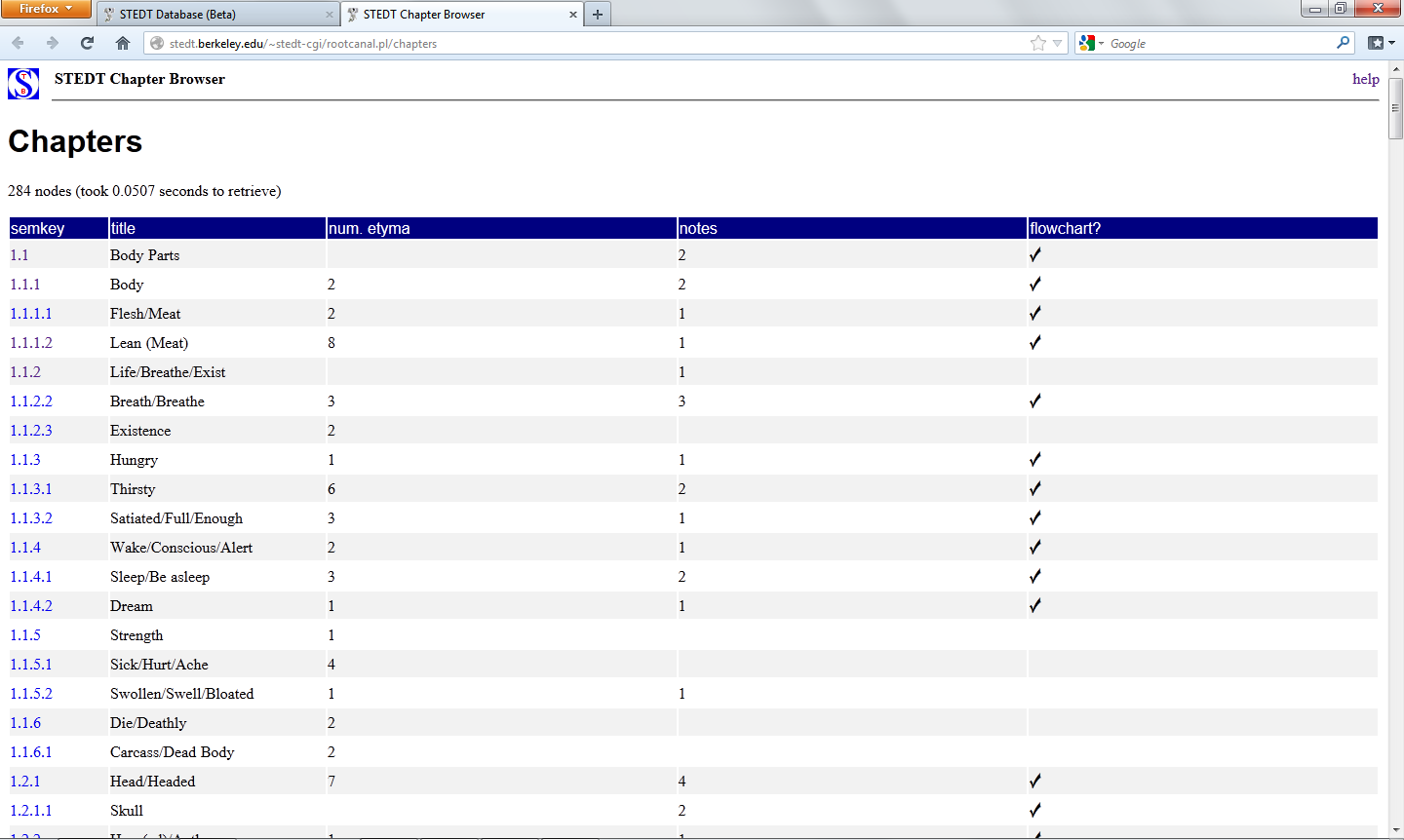Screen dimensions: 1404x840
Task: Follow the 1.2.1 Head/Headed semkey link
Action: (x=25, y=782)
